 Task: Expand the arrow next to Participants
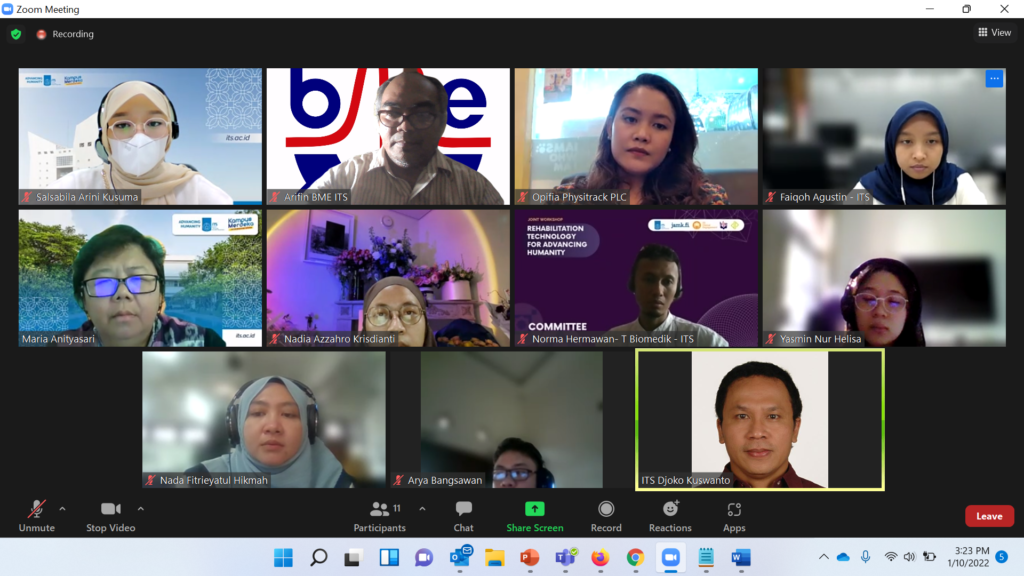(422, 508)
